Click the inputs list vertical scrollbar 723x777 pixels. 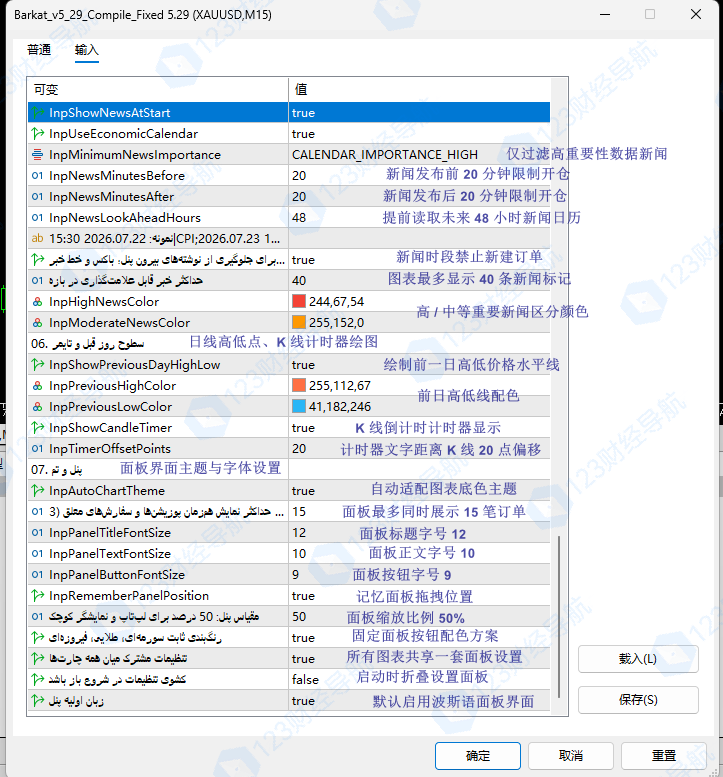pos(558,616)
